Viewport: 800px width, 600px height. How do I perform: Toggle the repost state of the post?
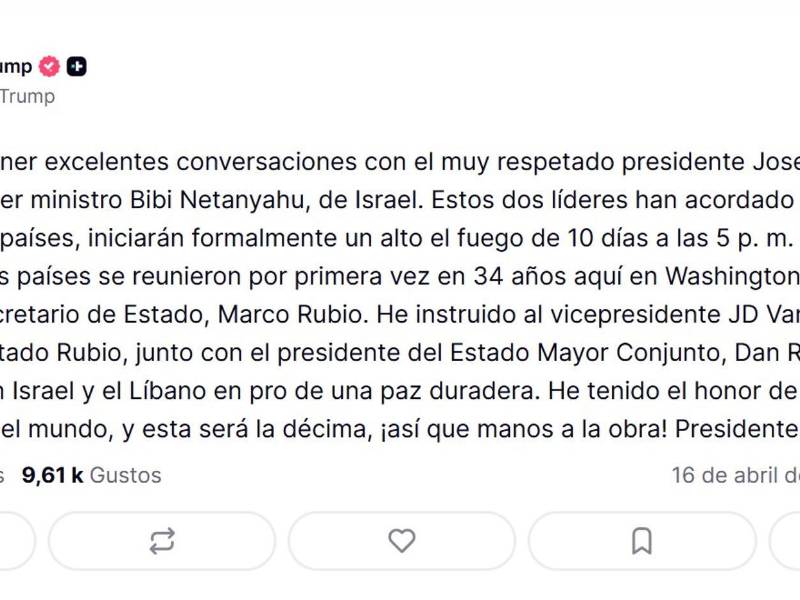165,540
